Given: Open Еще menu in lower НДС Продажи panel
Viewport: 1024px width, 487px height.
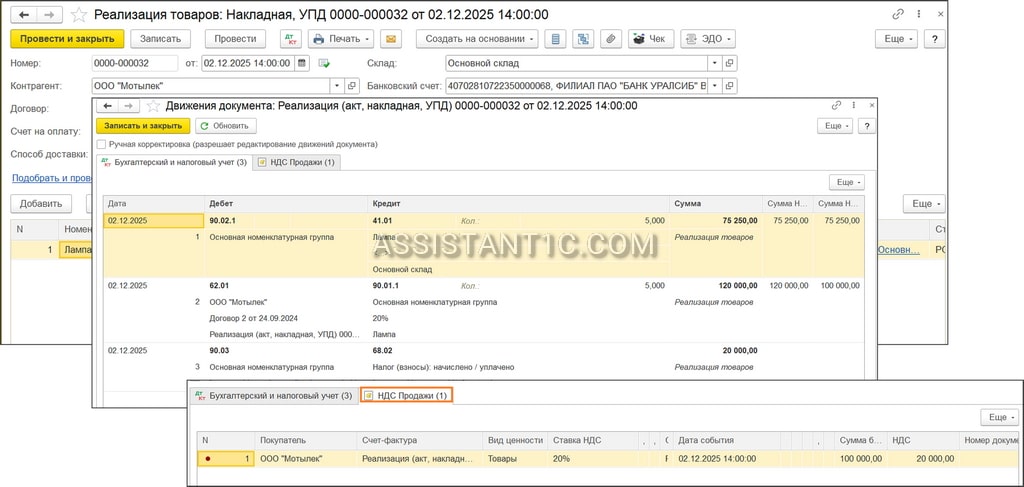Looking at the screenshot, I should tap(999, 417).
